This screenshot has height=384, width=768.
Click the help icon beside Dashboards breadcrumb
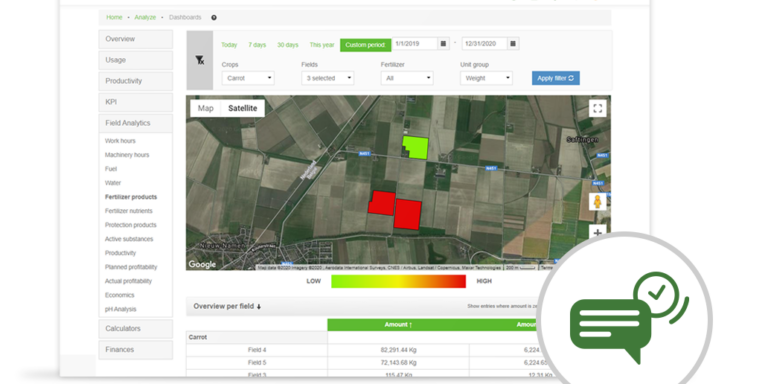tap(214, 18)
